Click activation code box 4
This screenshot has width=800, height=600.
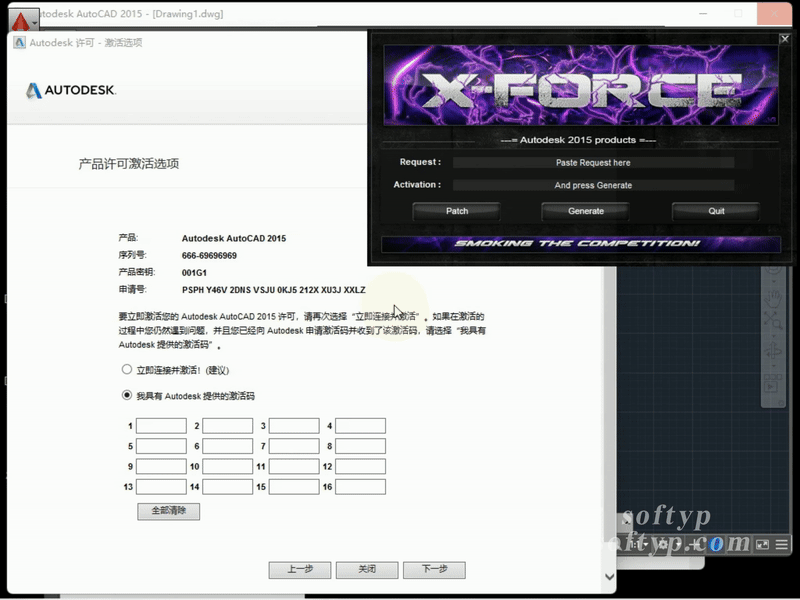click(360, 426)
